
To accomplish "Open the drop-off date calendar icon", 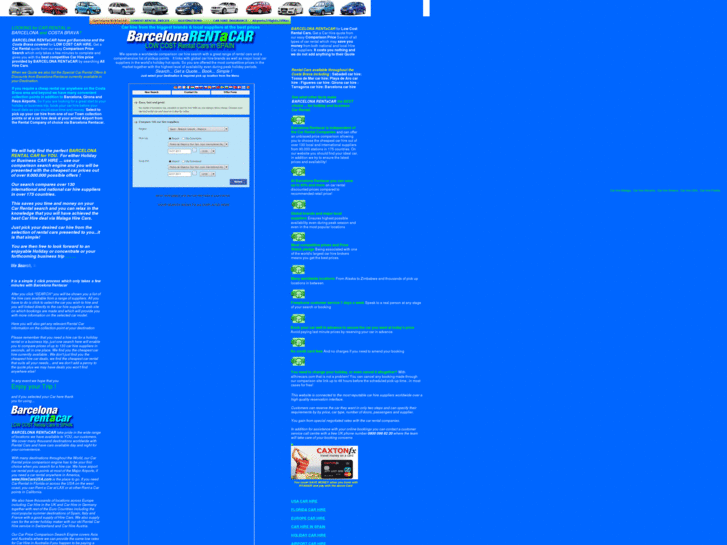I will point(195,173).
